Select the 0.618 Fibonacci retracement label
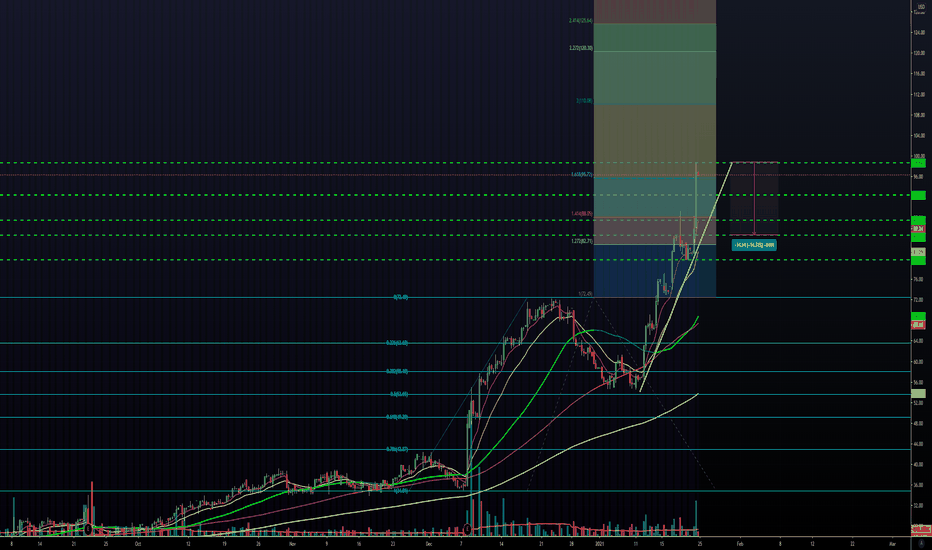 [x=396, y=417]
